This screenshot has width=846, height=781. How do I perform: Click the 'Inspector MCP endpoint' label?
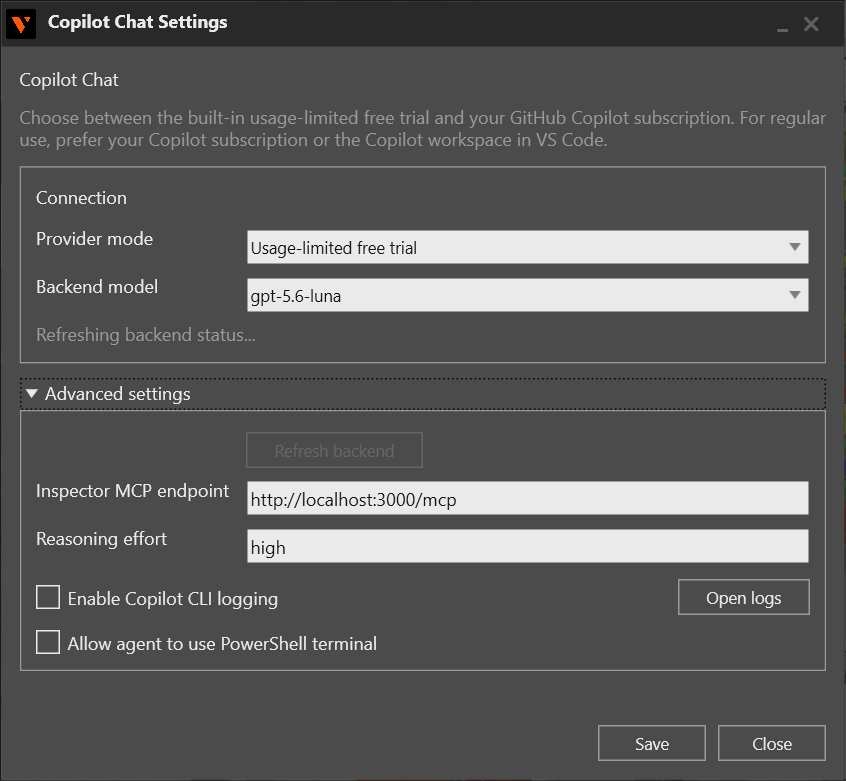[133, 491]
